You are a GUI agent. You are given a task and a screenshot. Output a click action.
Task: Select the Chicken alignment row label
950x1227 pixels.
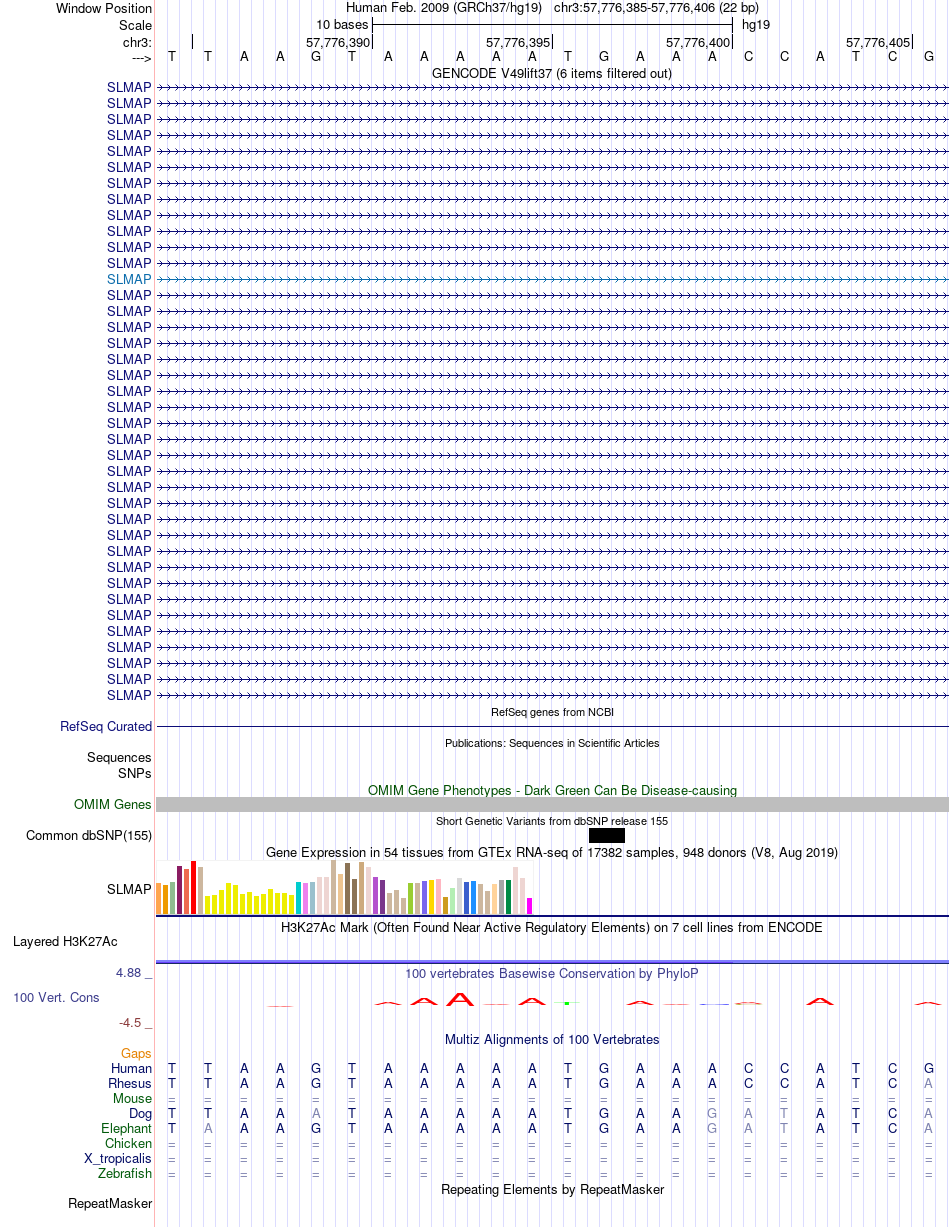pyautogui.click(x=128, y=1144)
